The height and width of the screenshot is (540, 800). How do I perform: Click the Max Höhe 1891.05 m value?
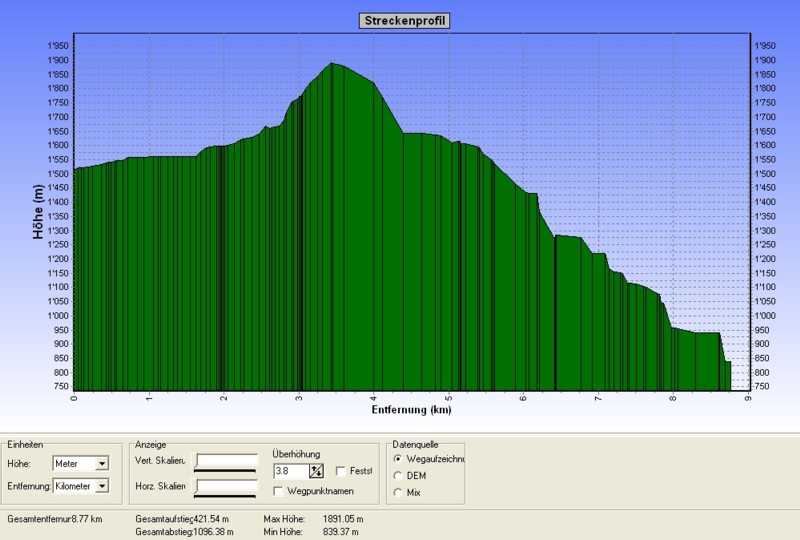pos(343,519)
